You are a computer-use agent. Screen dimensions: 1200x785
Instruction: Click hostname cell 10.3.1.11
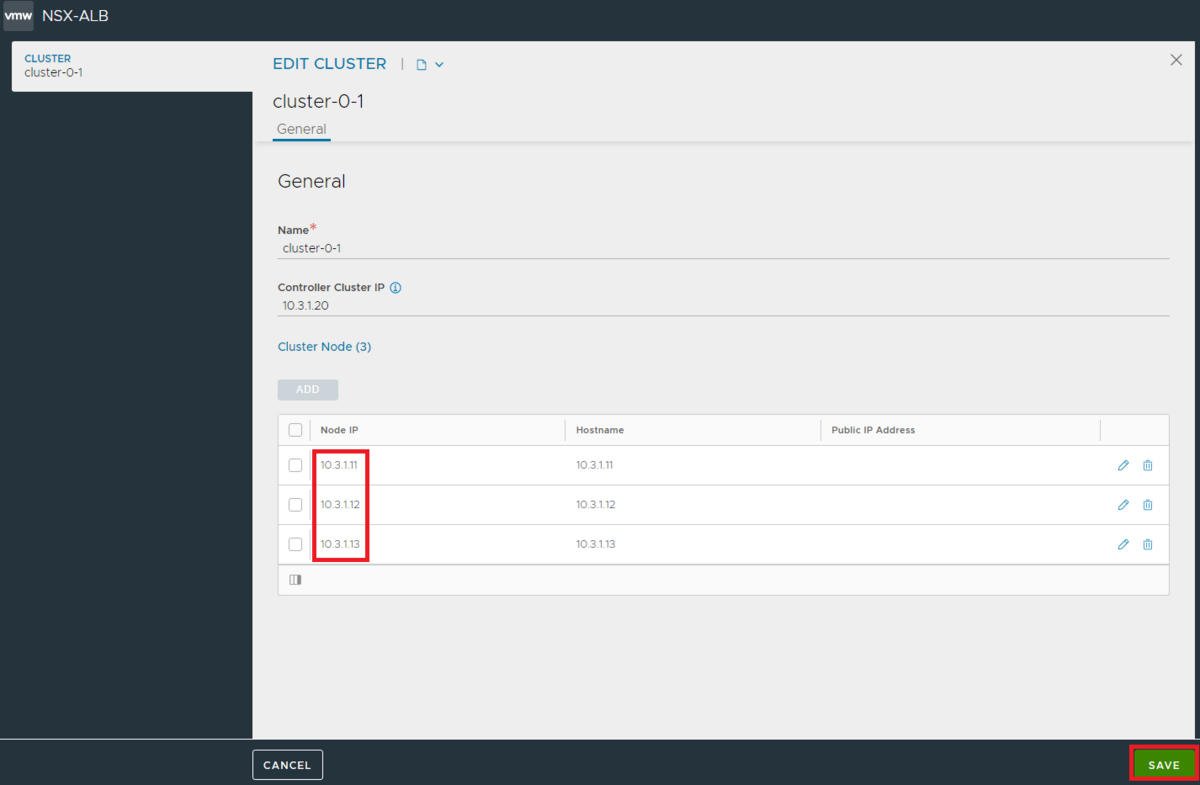(x=595, y=465)
